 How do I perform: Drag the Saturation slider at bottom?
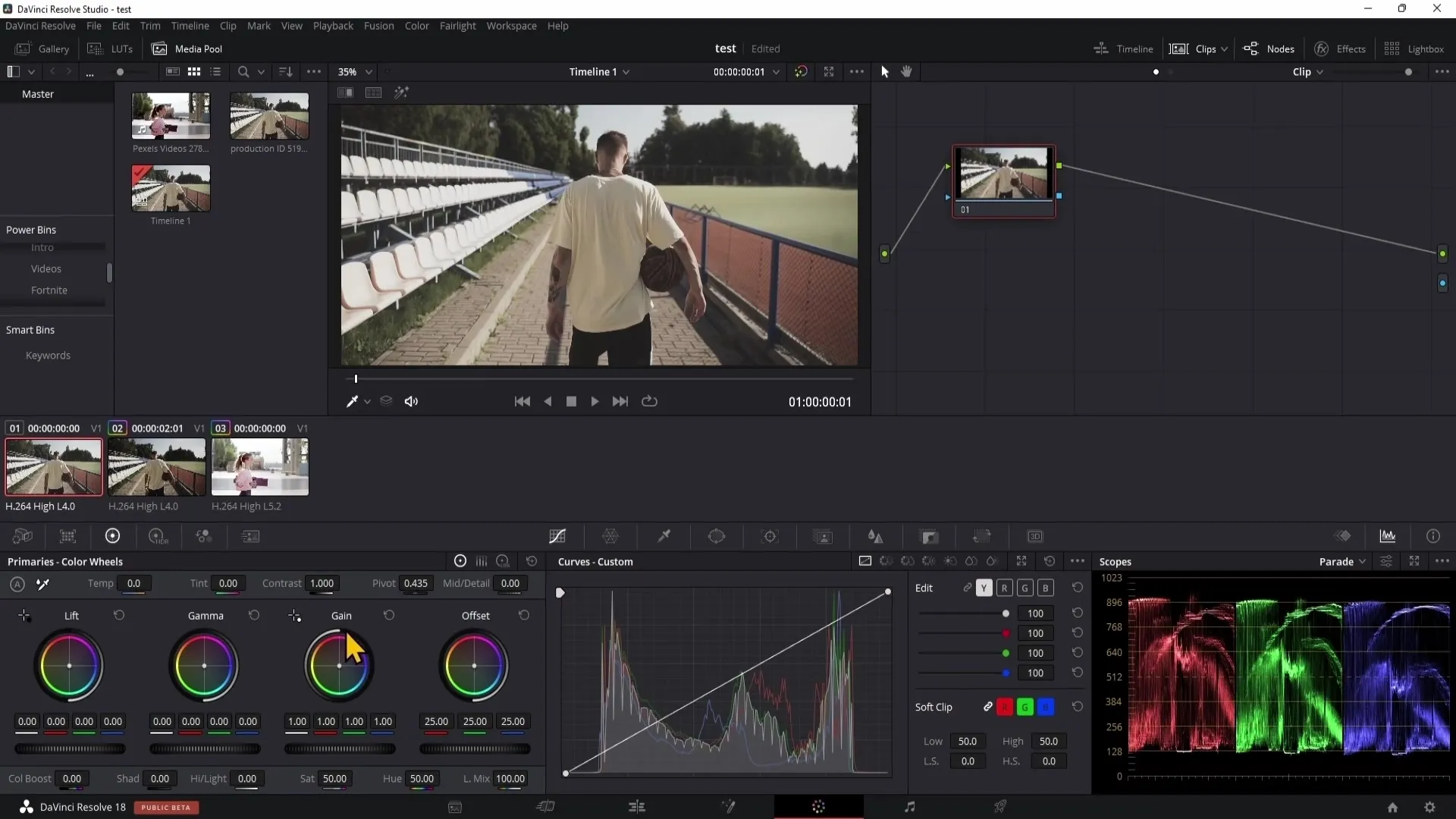pos(334,779)
